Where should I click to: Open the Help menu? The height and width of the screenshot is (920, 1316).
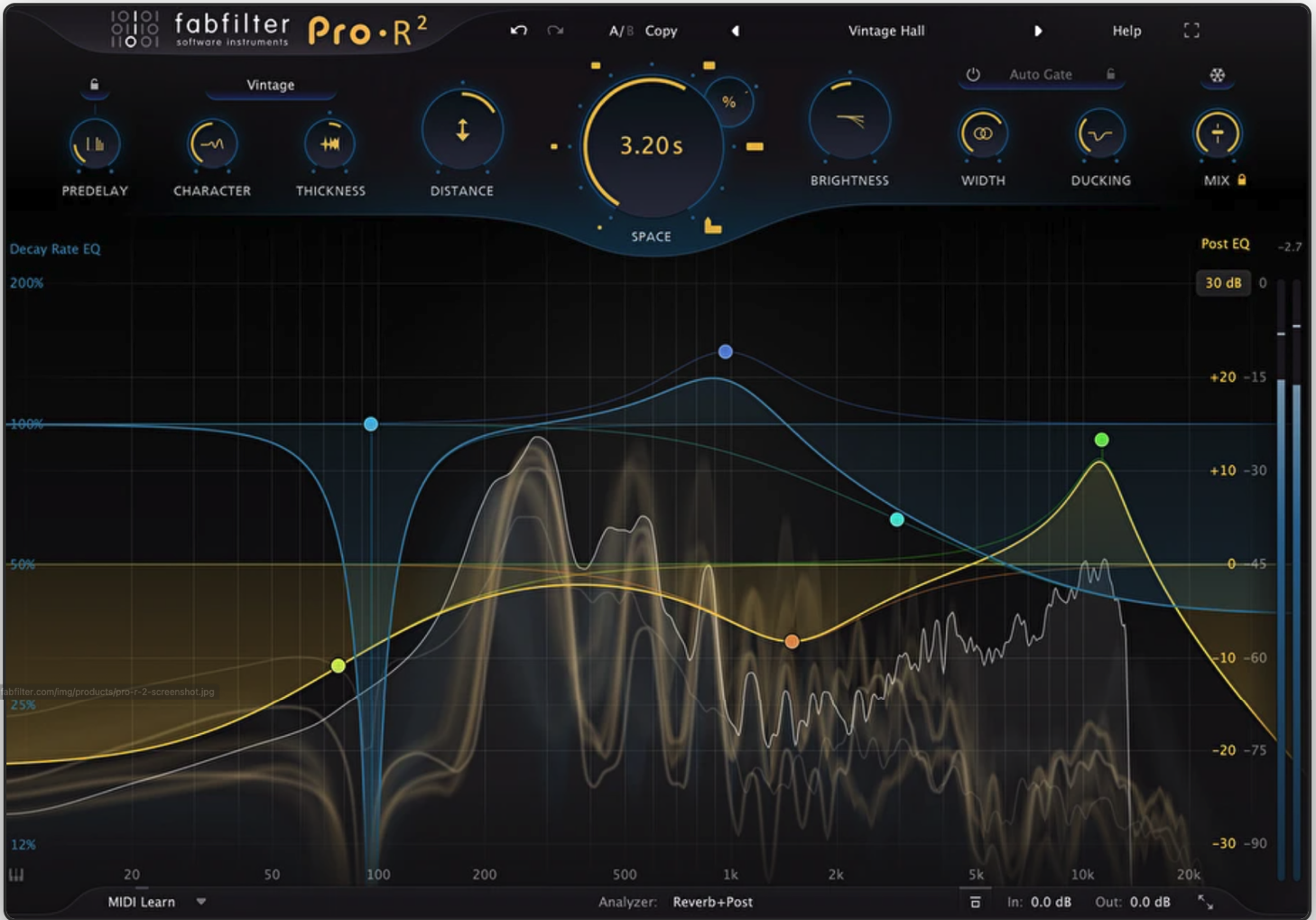tap(1126, 31)
